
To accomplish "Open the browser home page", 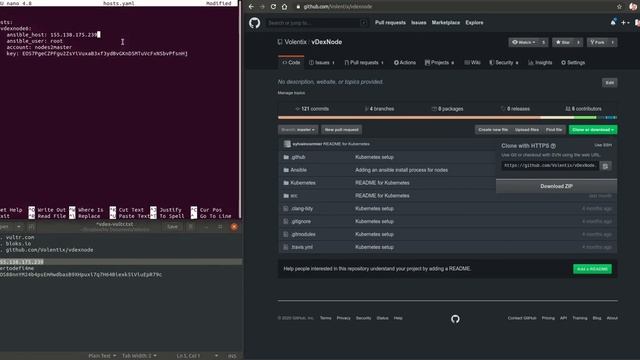I will coord(284,7).
